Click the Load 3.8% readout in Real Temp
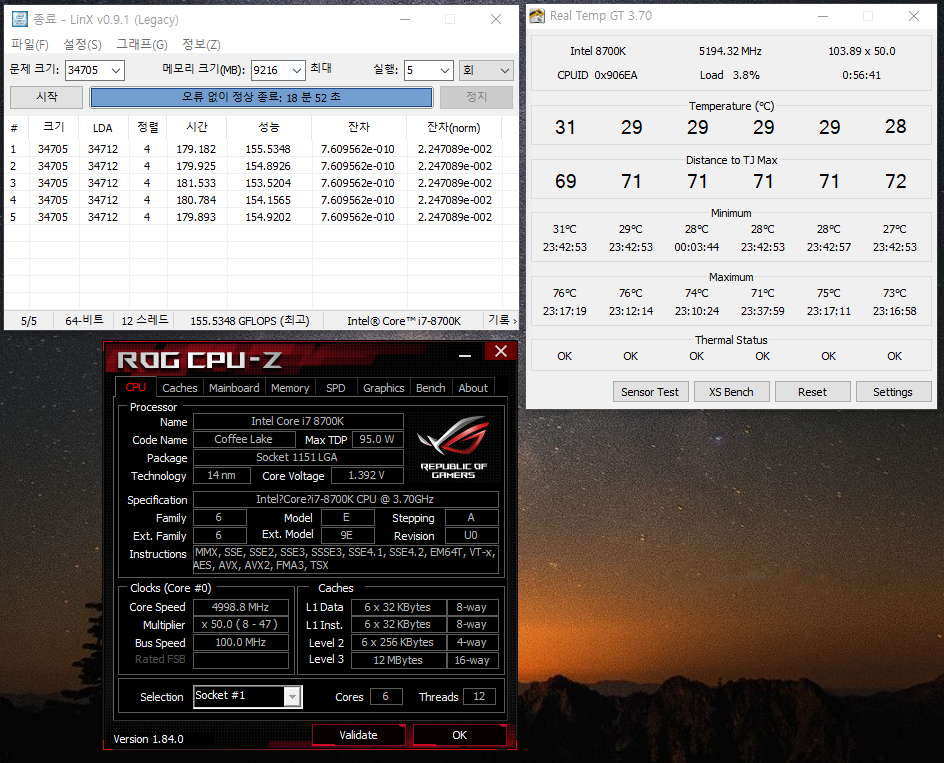This screenshot has height=763, width=944. click(x=730, y=75)
